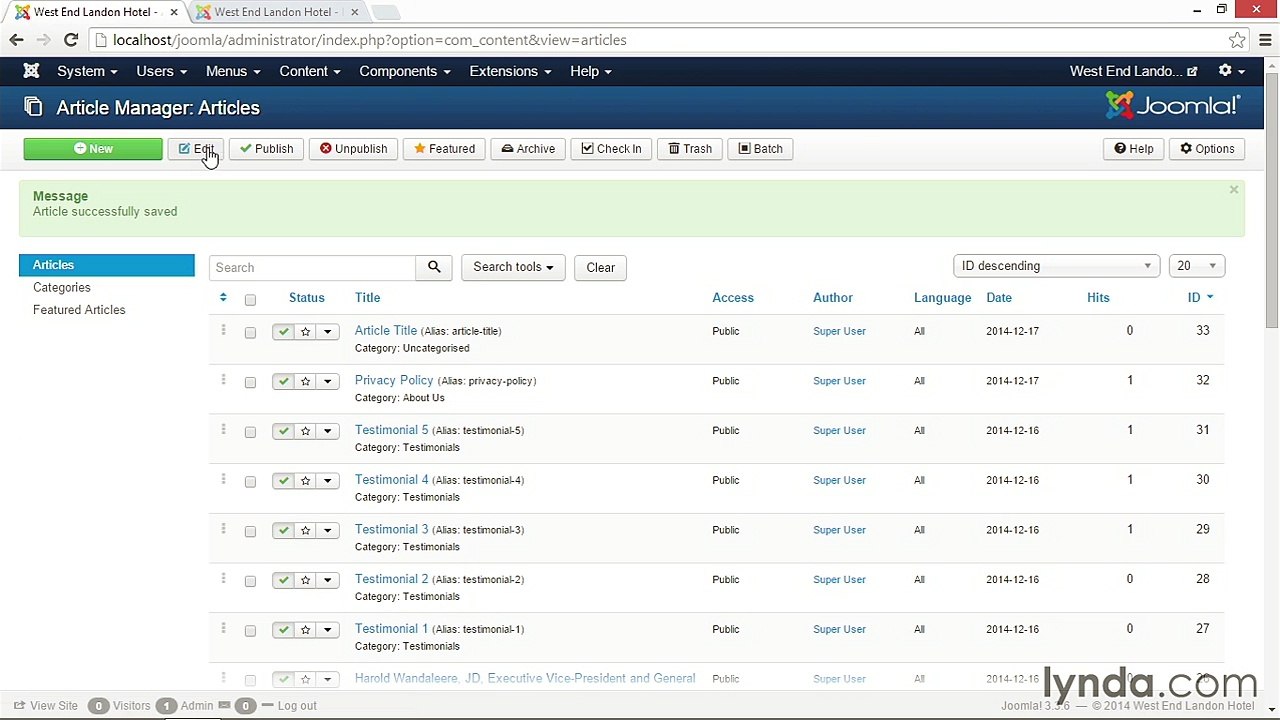The image size is (1280, 720).
Task: Toggle the featured star of Testimonial 3
Action: (x=305, y=530)
